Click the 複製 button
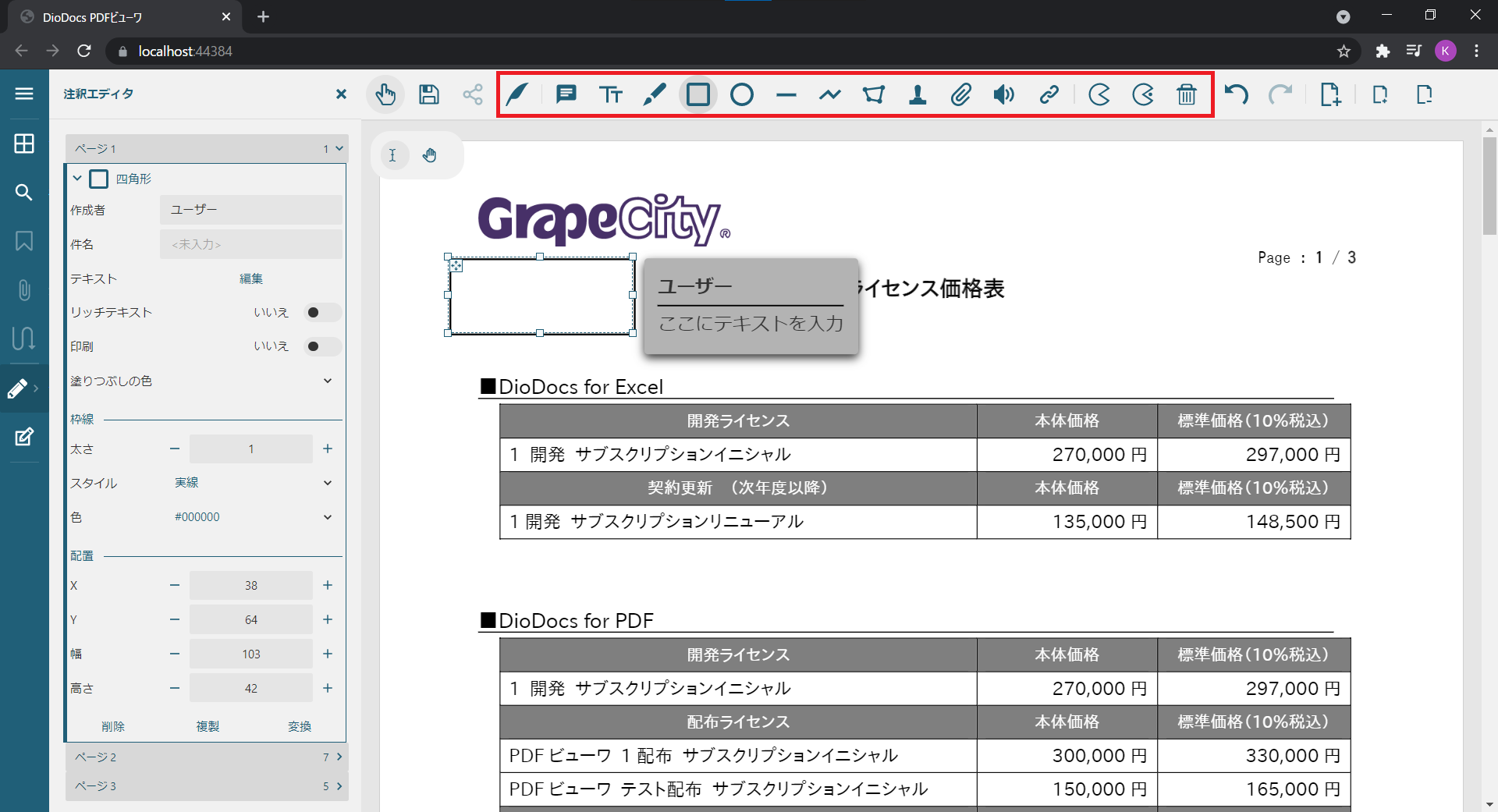The width and height of the screenshot is (1498, 812). [x=208, y=726]
